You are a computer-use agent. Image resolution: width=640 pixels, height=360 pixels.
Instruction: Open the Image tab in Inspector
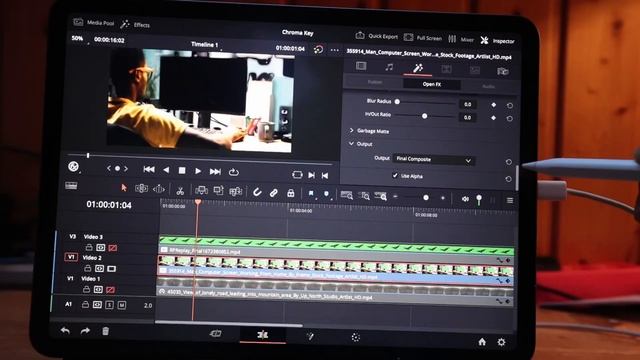(x=474, y=70)
